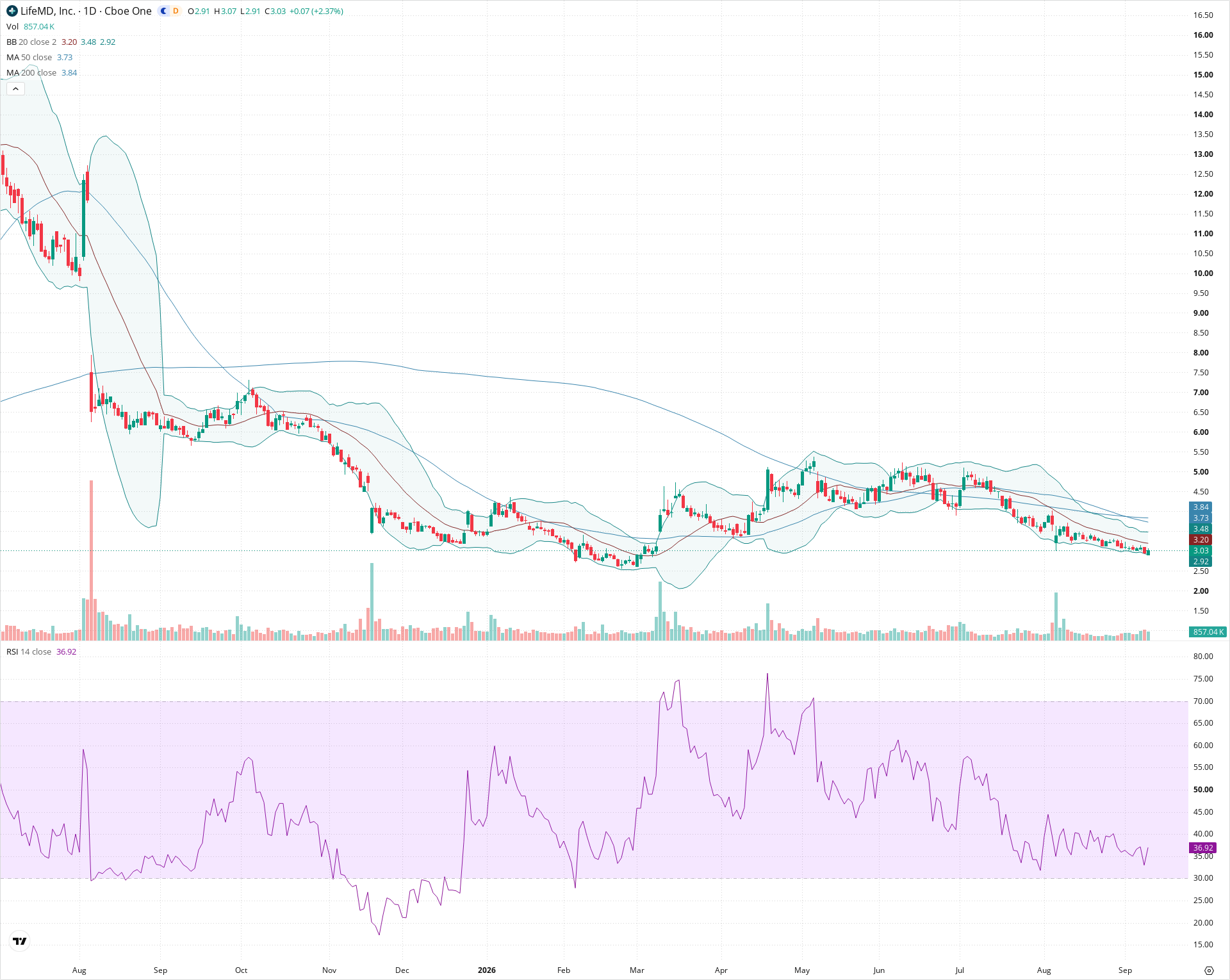Image resolution: width=1230 pixels, height=980 pixels.
Task: Click the 10.00 price axis tick
Action: (x=1202, y=273)
